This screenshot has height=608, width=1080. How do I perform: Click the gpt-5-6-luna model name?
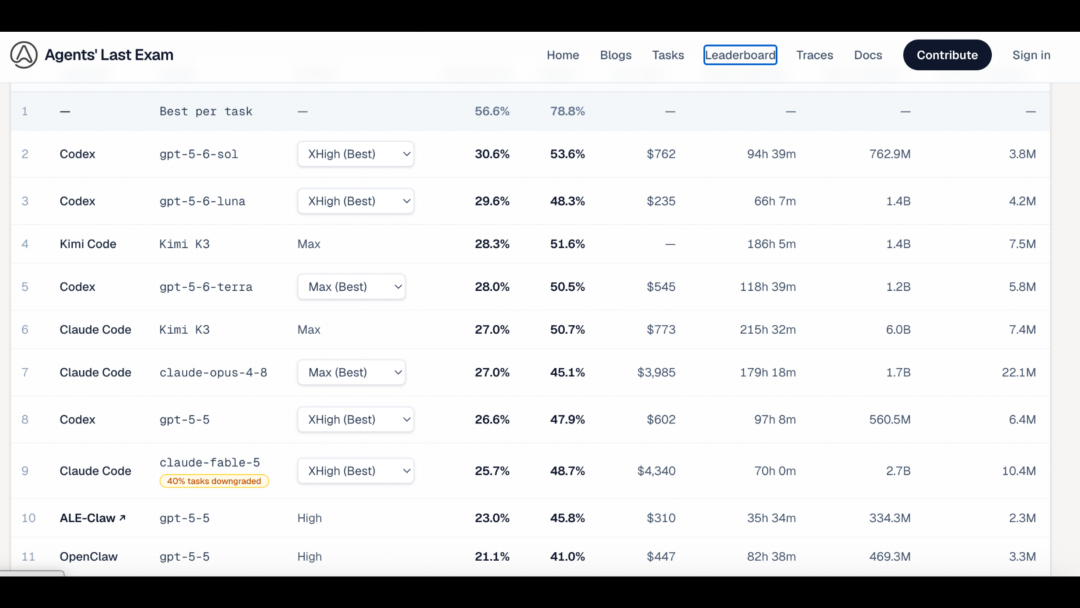click(x=202, y=201)
